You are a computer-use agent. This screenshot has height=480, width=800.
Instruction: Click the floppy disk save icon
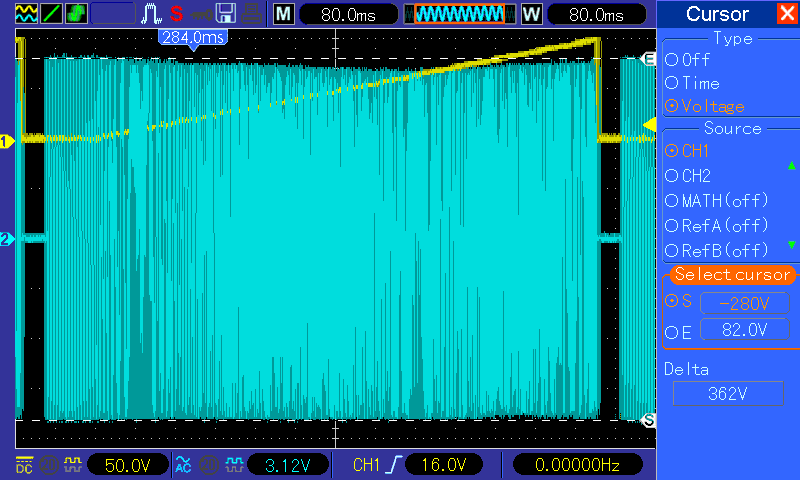click(226, 14)
